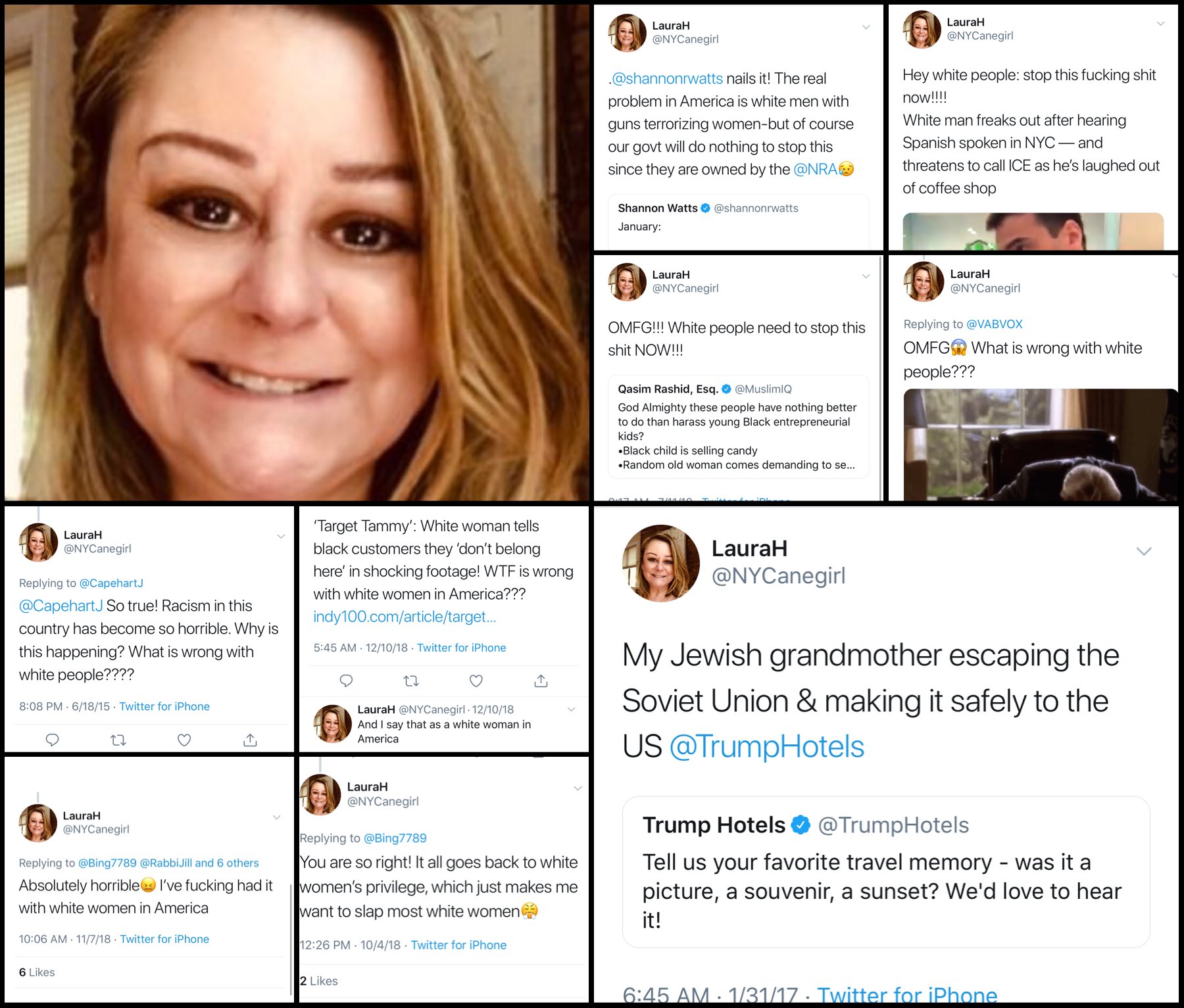View the '6 Likes' list on 11/7/18 tweet

37,972
